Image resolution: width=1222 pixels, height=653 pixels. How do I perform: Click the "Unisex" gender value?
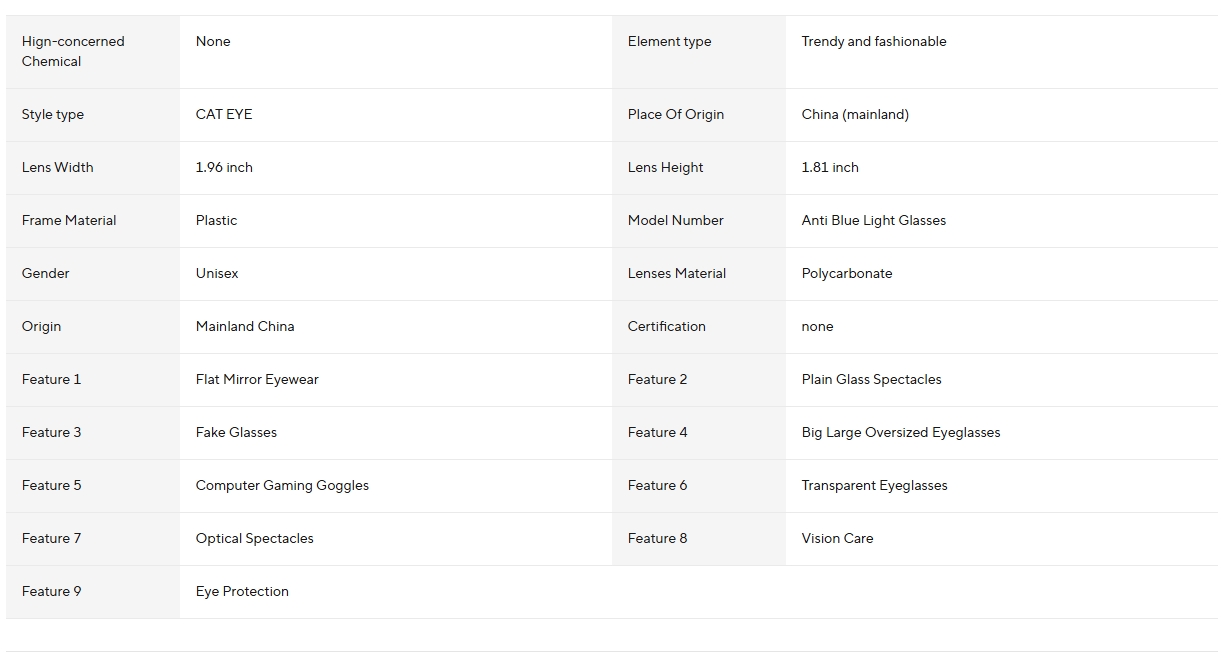pos(217,274)
